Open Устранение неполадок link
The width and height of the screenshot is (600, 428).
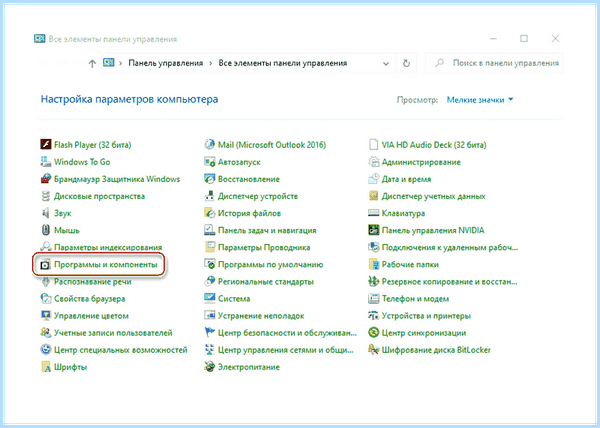click(261, 316)
